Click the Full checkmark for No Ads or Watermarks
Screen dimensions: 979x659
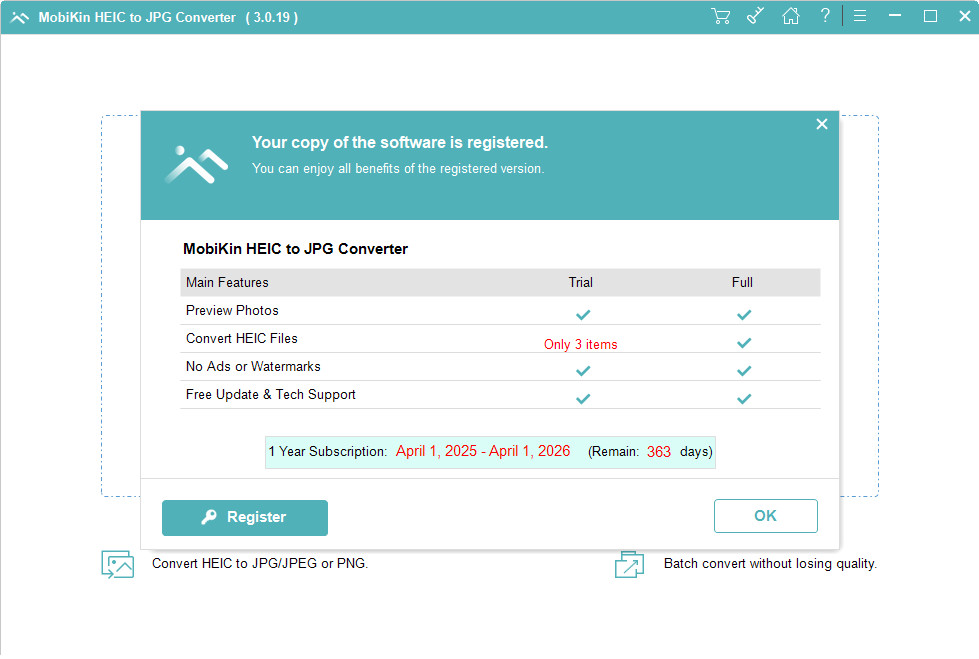pos(744,371)
